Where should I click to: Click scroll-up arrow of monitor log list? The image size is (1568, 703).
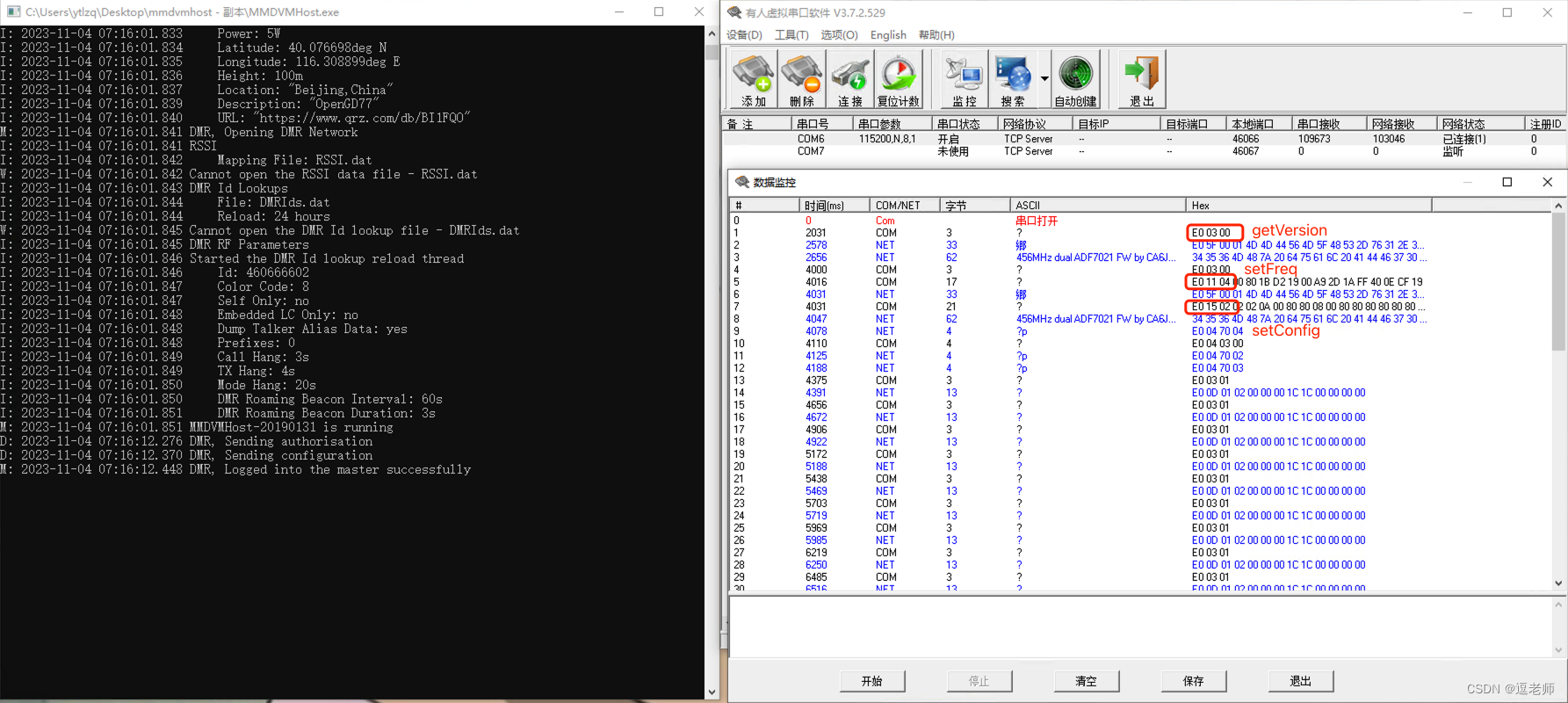coord(1558,206)
